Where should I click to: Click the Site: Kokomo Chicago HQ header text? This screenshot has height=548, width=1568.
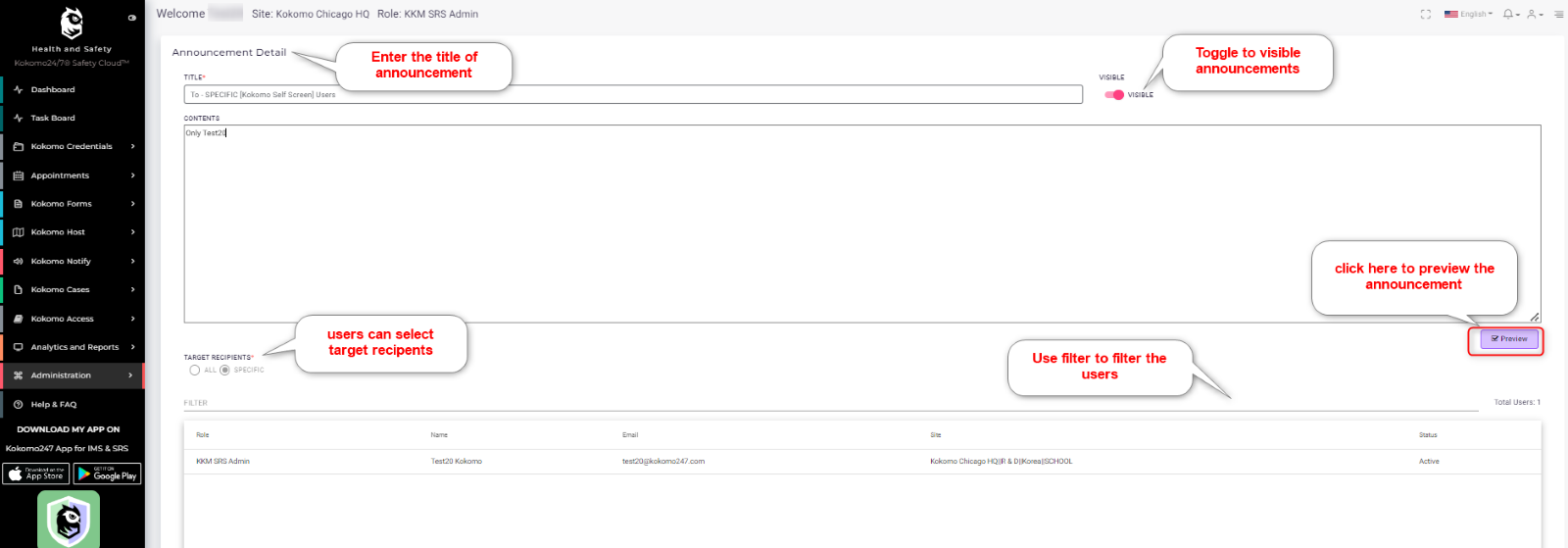(x=311, y=14)
